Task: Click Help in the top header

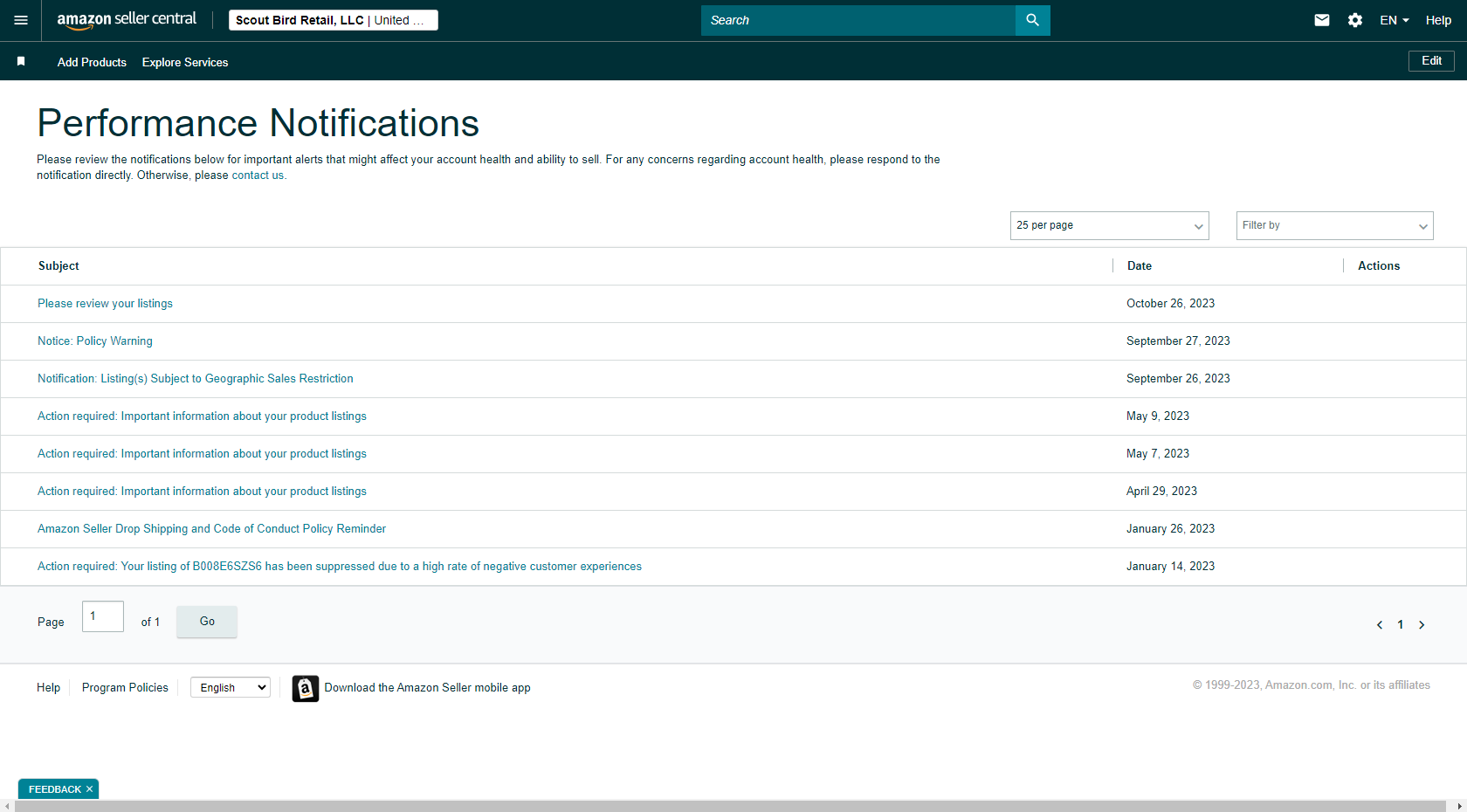Action: coord(1438,20)
